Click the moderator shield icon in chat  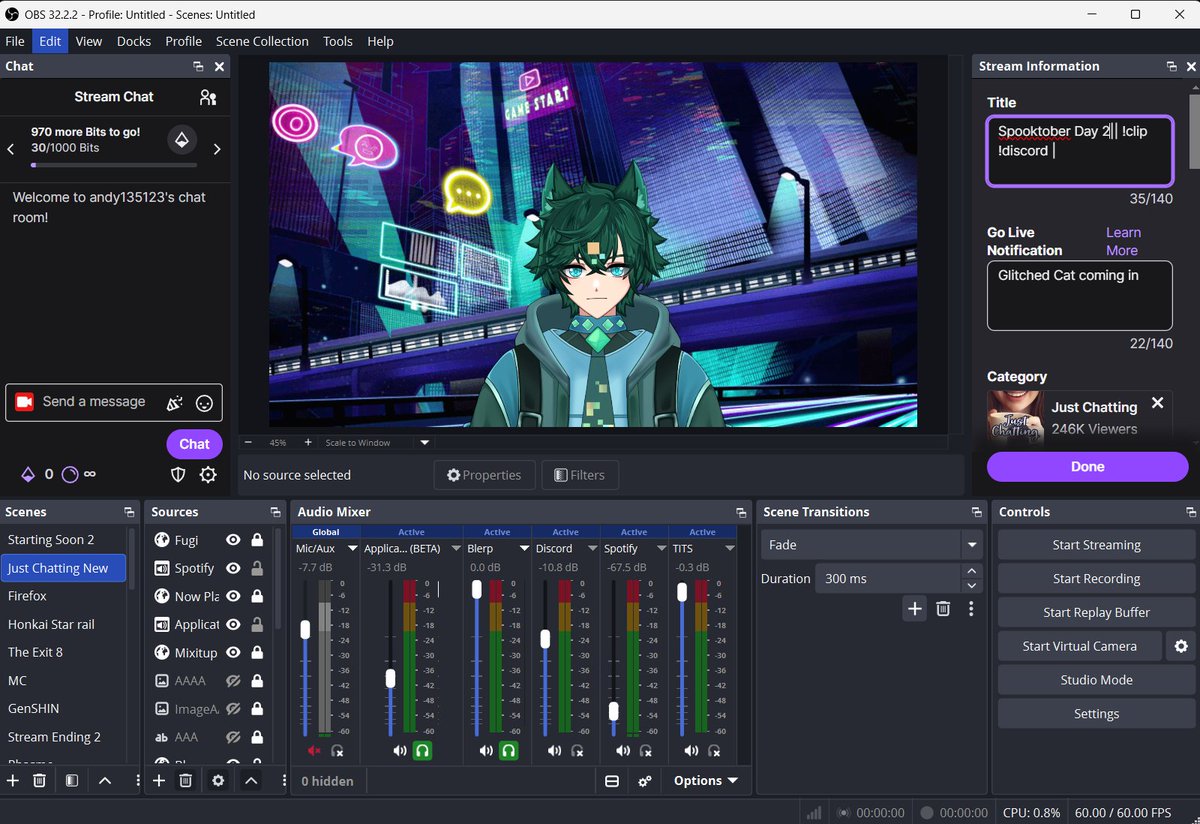pyautogui.click(x=178, y=475)
